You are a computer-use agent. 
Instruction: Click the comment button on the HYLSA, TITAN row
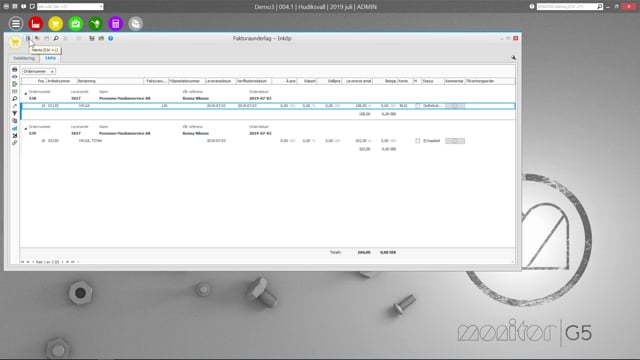coord(455,141)
